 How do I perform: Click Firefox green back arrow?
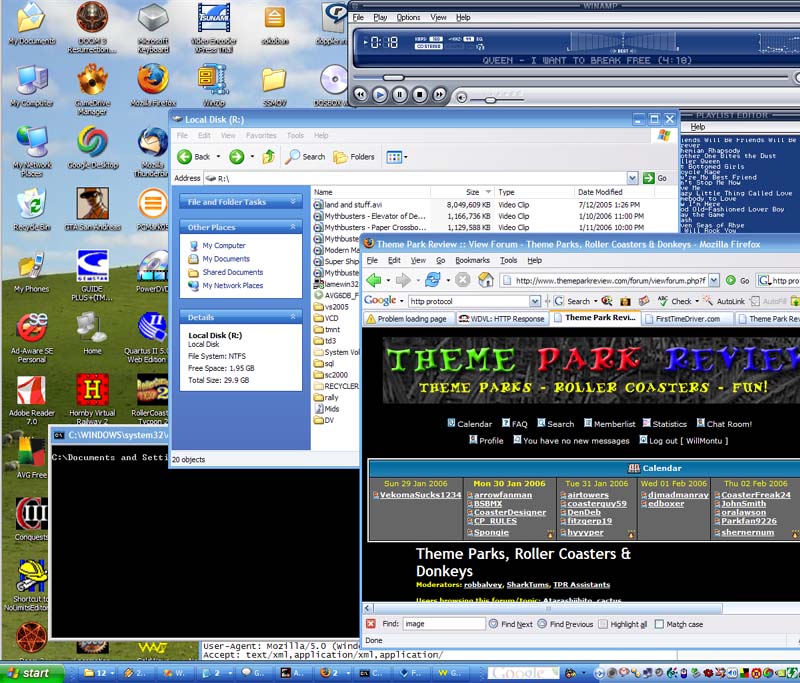(x=374, y=280)
